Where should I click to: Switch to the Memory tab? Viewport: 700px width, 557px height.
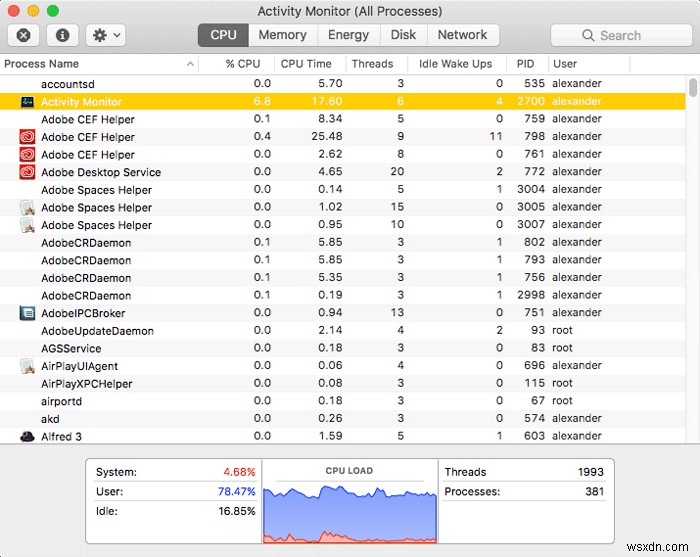point(282,35)
